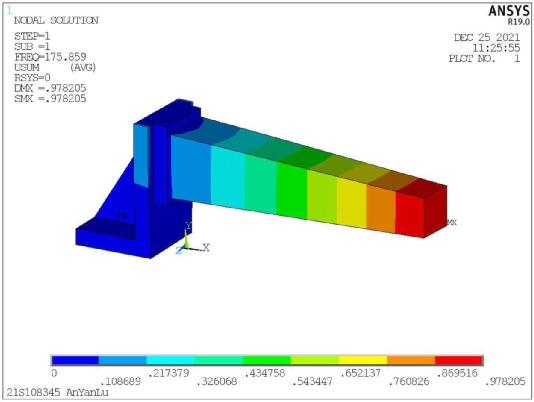The height and width of the screenshot is (402, 534).
Task: Click the red end face of beam
Action: click(436, 212)
